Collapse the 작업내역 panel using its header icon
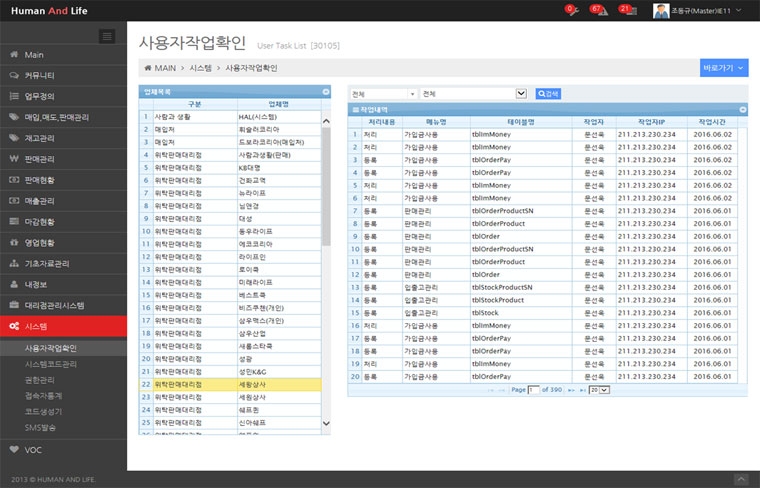Image resolution: width=760 pixels, height=488 pixels. [x=742, y=109]
